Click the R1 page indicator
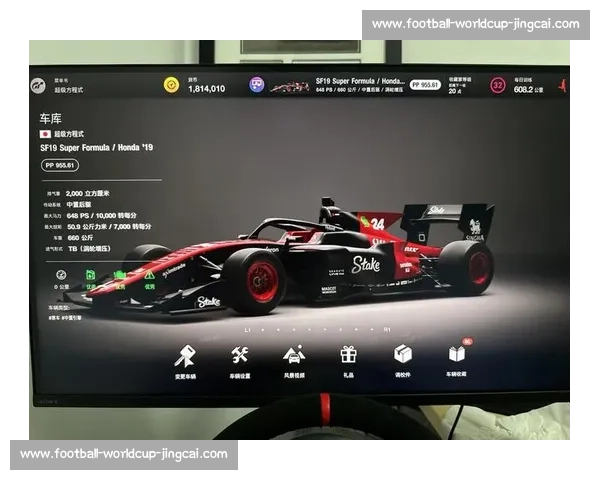 [x=387, y=329]
